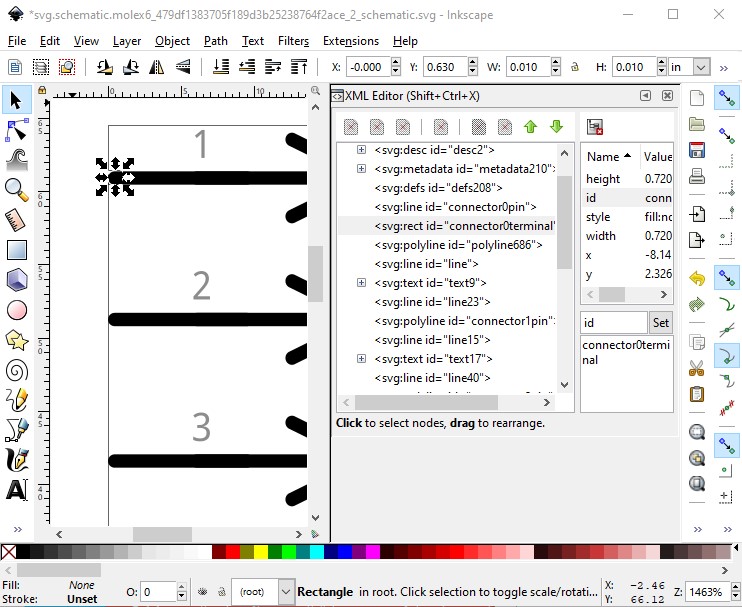Open the File menu

tap(17, 41)
